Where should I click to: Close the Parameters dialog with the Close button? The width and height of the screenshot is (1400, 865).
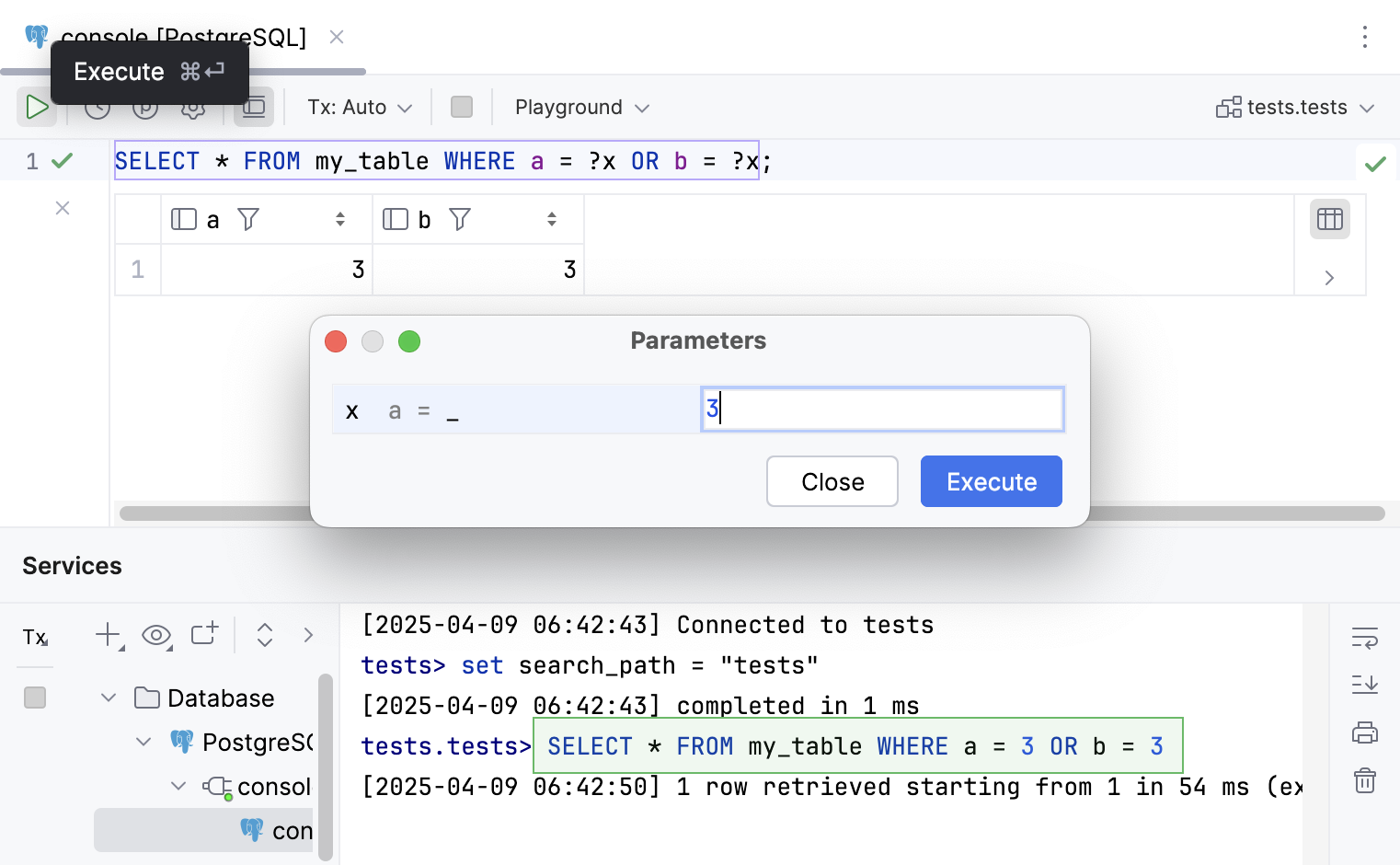click(832, 481)
